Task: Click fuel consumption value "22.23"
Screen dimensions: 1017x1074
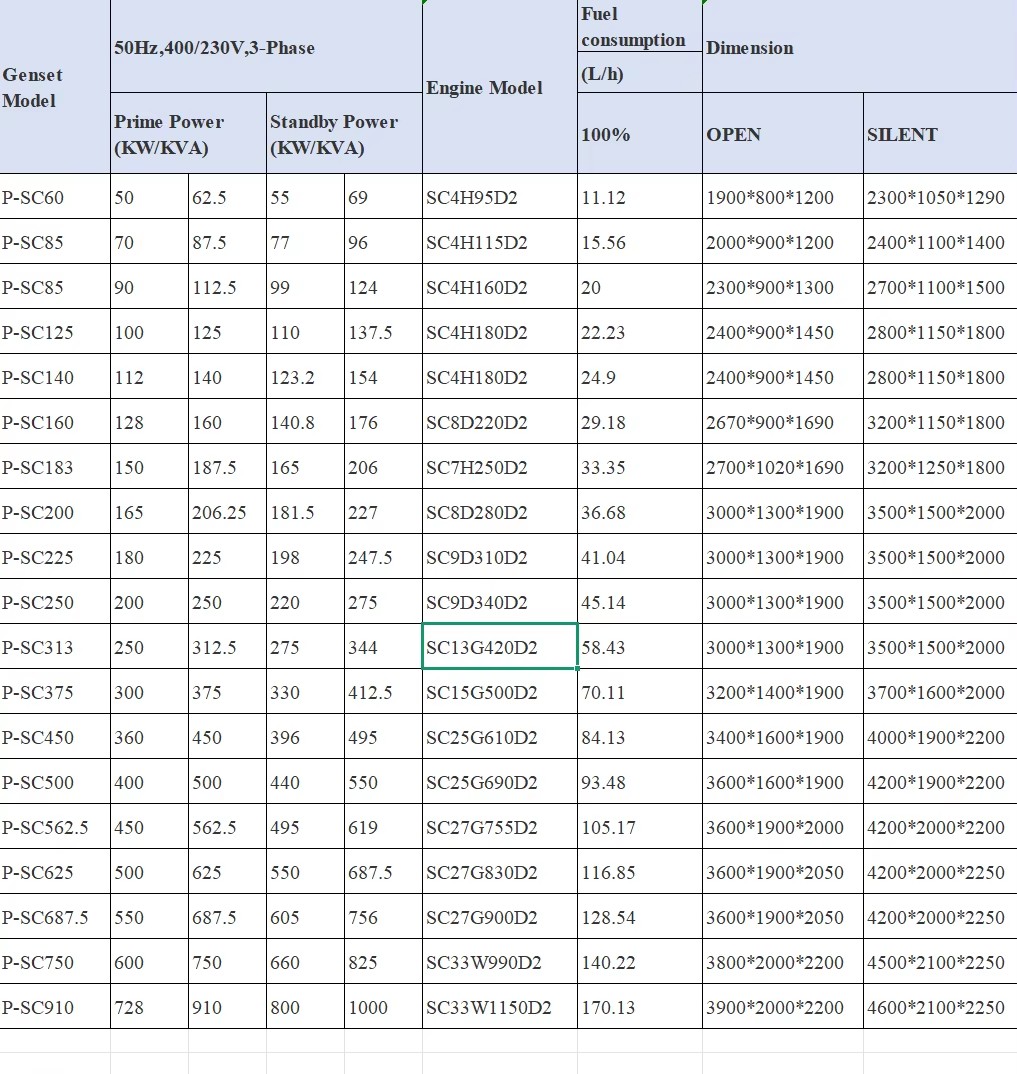Action: [x=640, y=332]
